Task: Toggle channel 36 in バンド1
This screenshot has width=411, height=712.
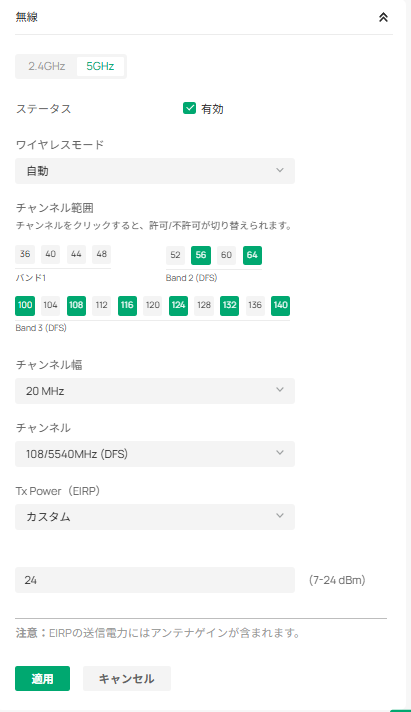Action: pos(25,254)
